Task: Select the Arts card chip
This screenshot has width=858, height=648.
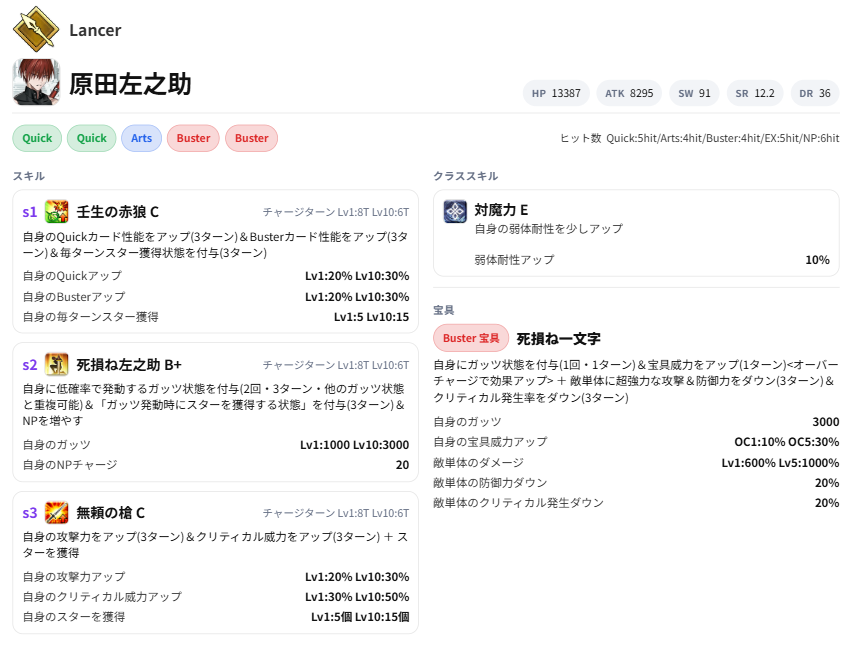Action: (141, 138)
